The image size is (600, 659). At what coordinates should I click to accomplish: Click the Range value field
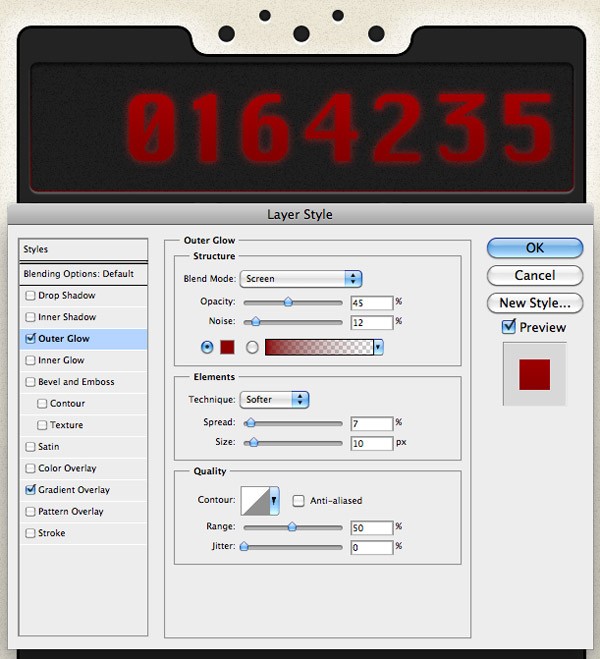pyautogui.click(x=372, y=527)
